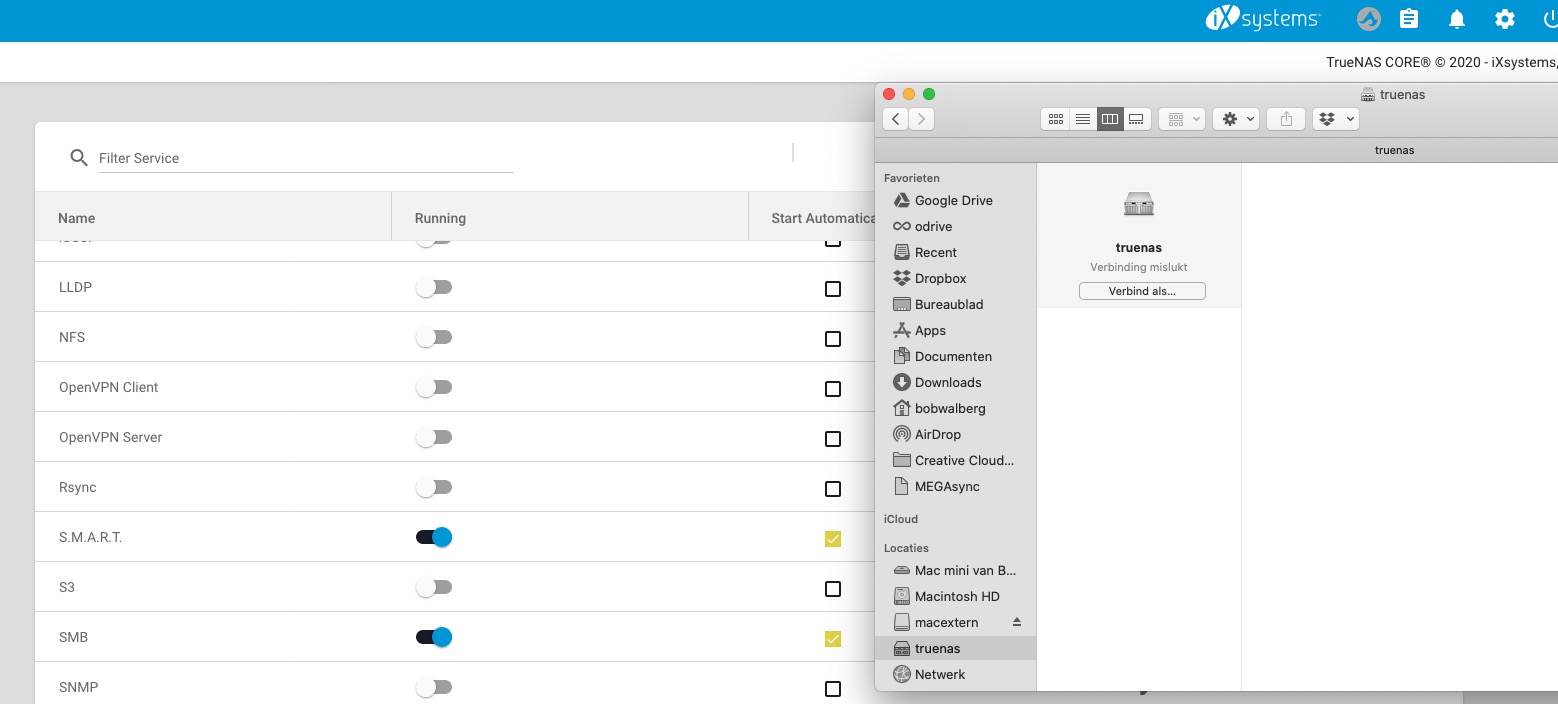Screen dimensions: 1558x704
Task: Go forward in the Finder window
Action: [921, 119]
